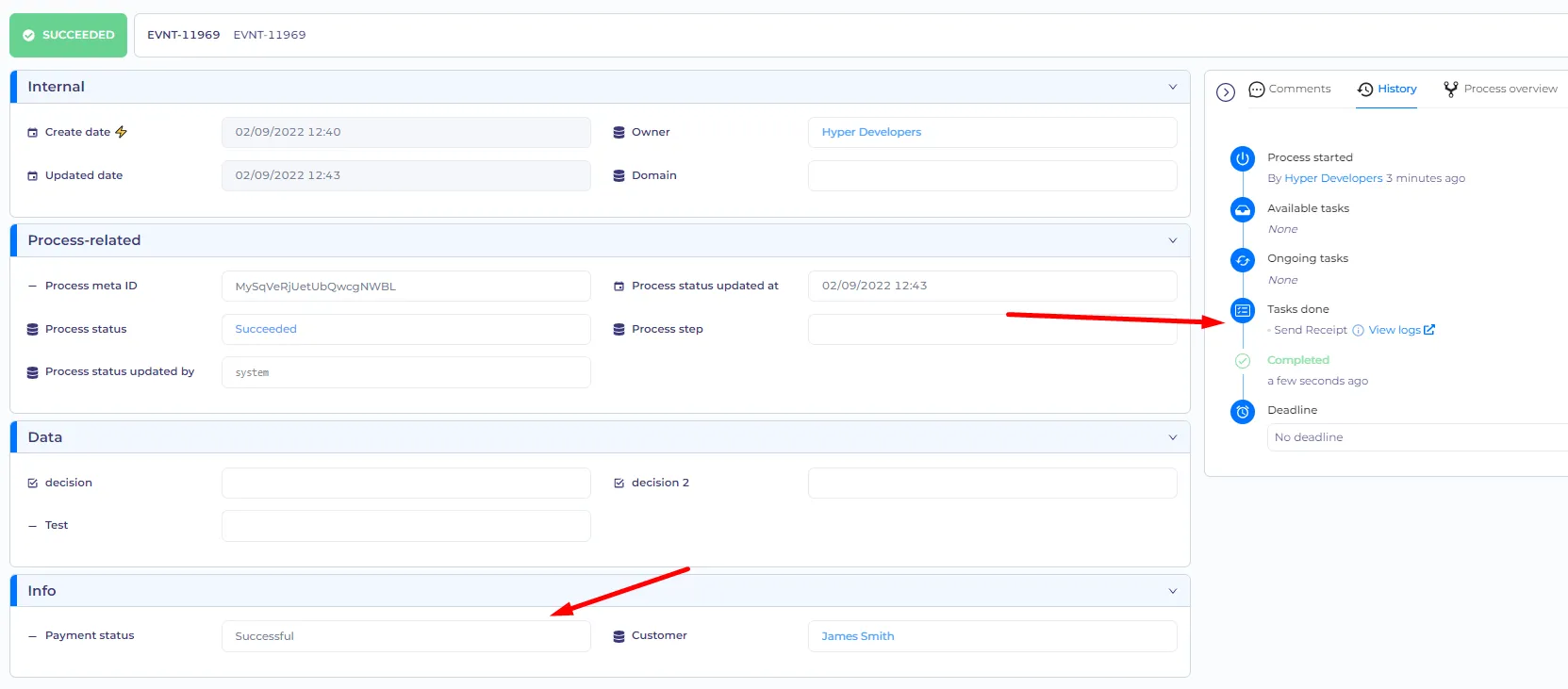
Task: Open the James Smith customer link
Action: tap(858, 636)
